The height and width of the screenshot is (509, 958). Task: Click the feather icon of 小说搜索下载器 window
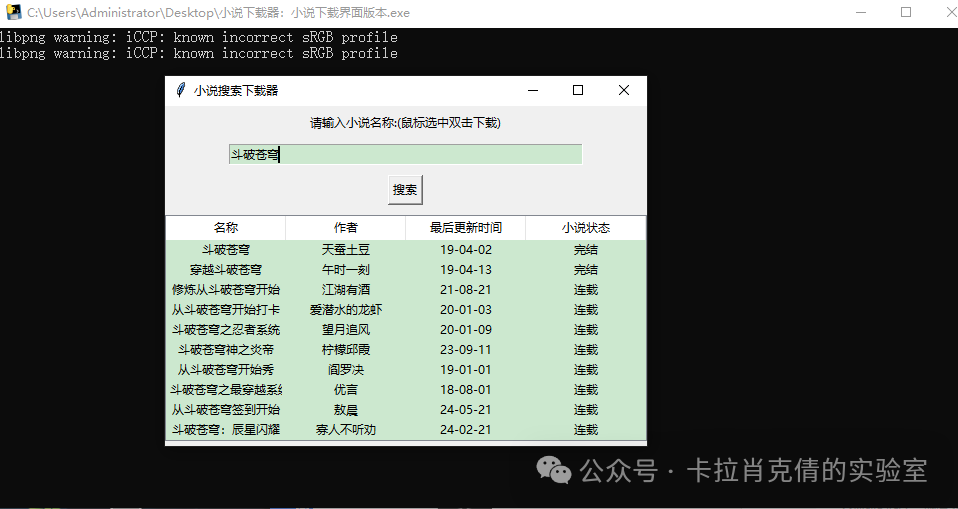[180, 90]
